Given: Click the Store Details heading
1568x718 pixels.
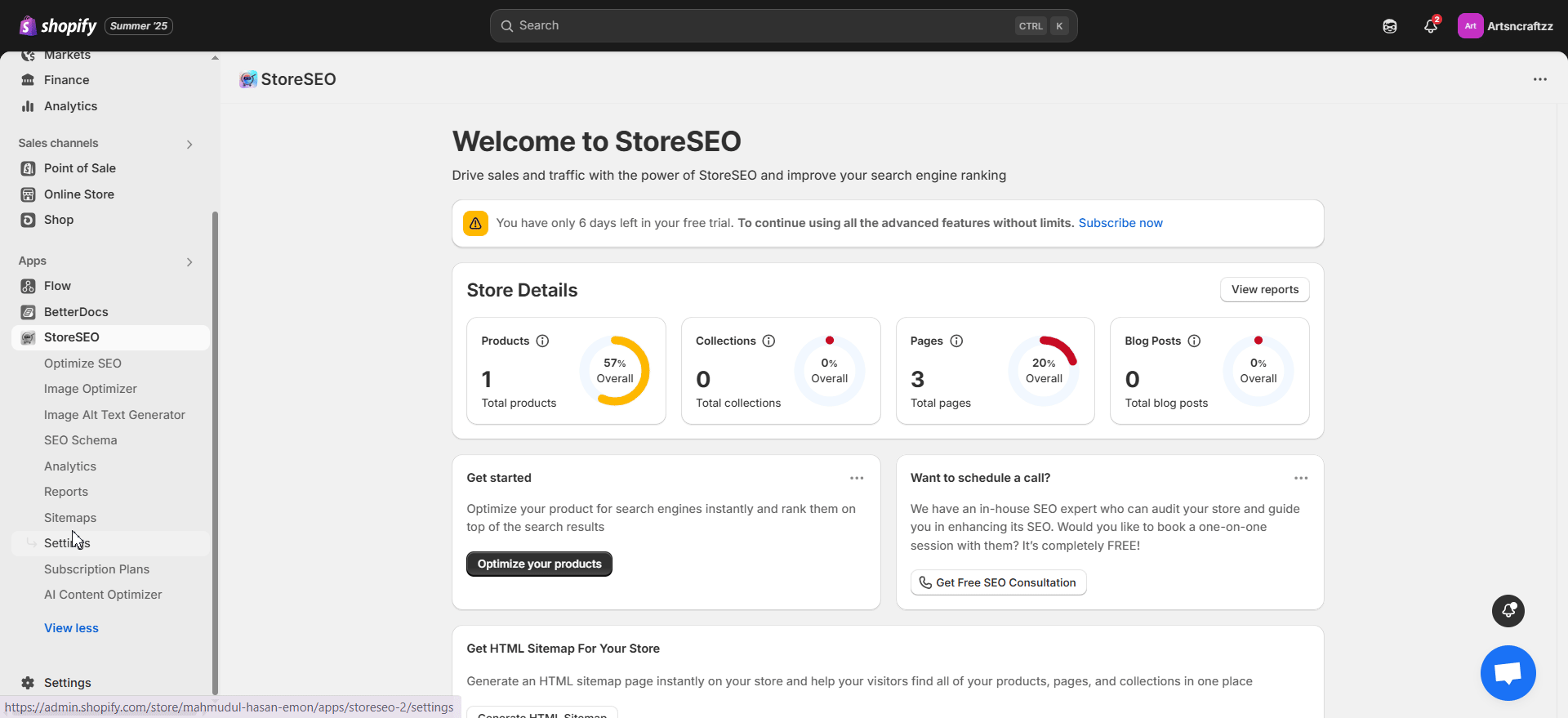Looking at the screenshot, I should click(x=522, y=290).
